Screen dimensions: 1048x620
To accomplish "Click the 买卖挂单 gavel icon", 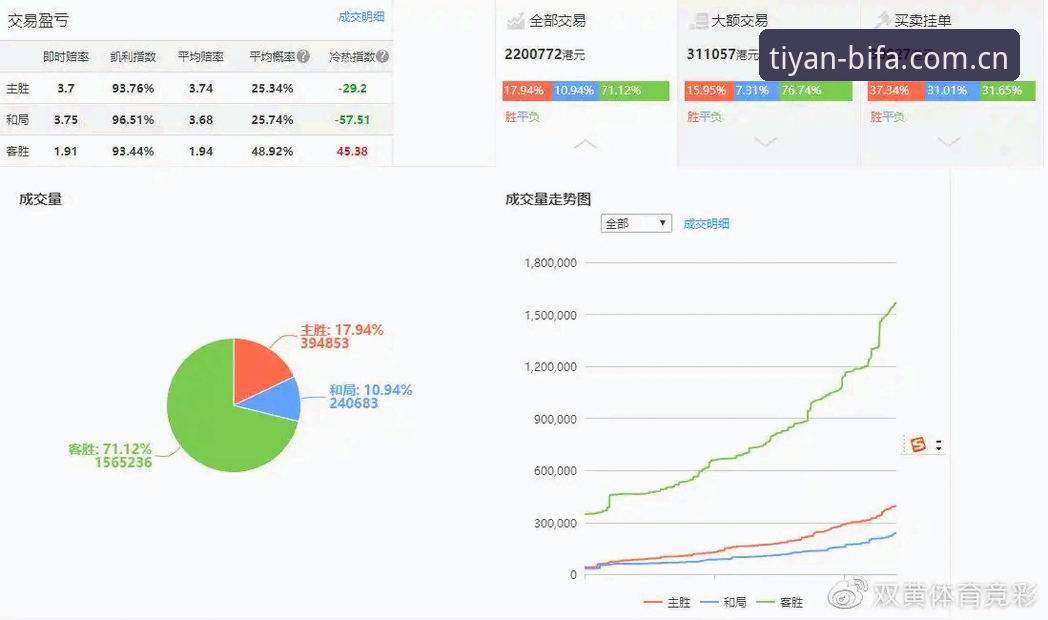I will coord(882,21).
